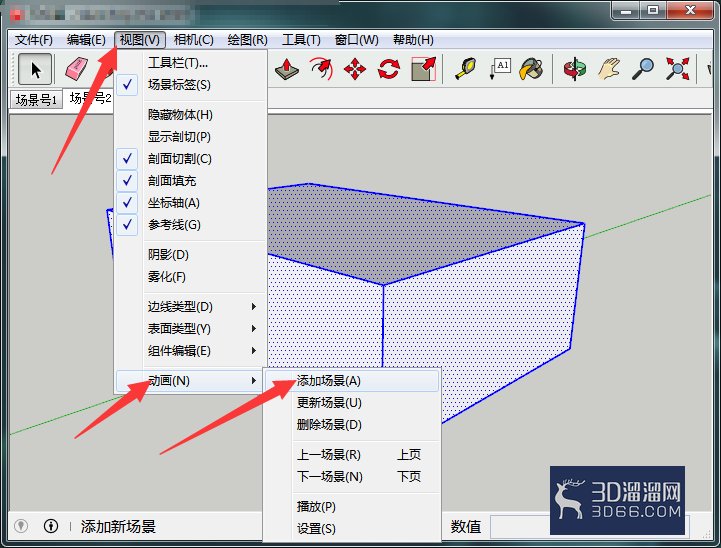
Task: Close the open 视图(V) menu
Action: point(140,40)
